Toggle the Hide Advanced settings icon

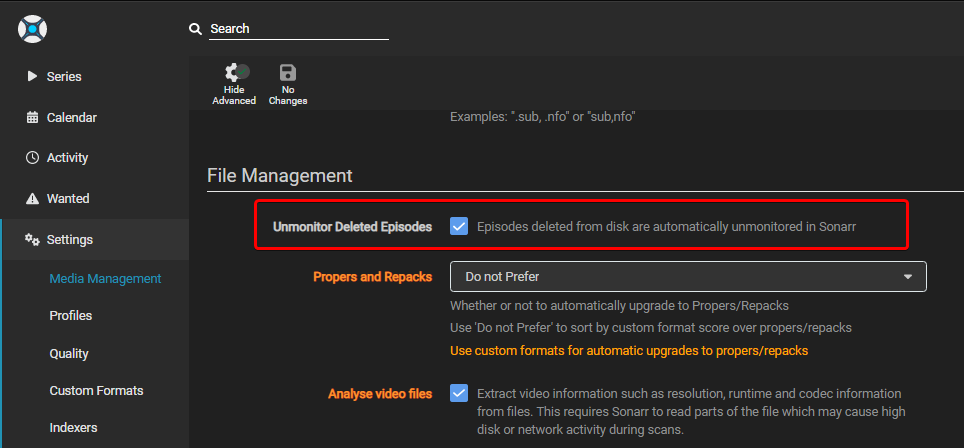pos(236,73)
